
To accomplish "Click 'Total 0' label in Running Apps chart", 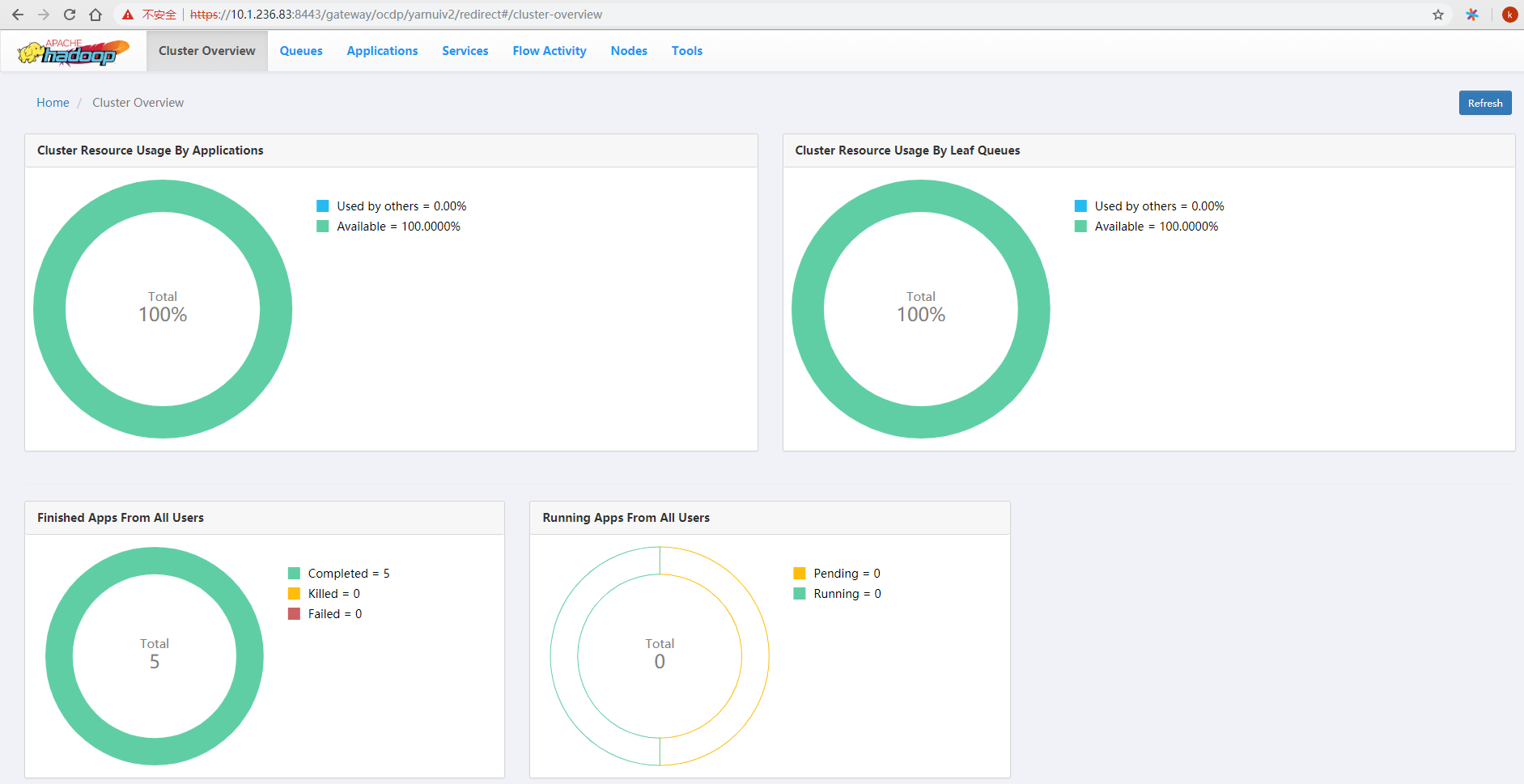I will [660, 654].
